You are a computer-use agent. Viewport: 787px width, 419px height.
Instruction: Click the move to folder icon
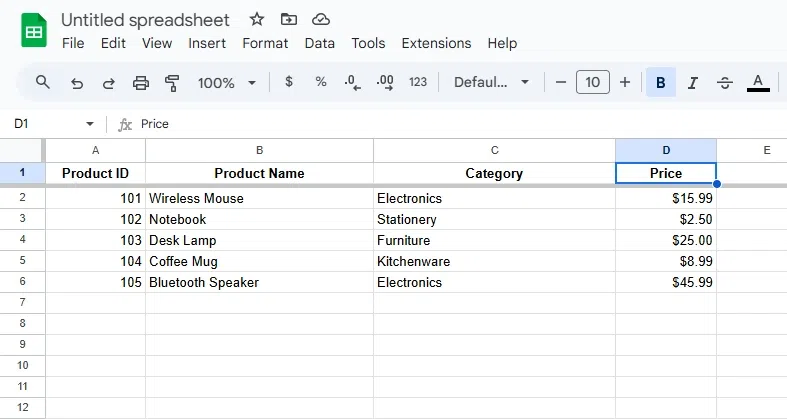[x=289, y=19]
